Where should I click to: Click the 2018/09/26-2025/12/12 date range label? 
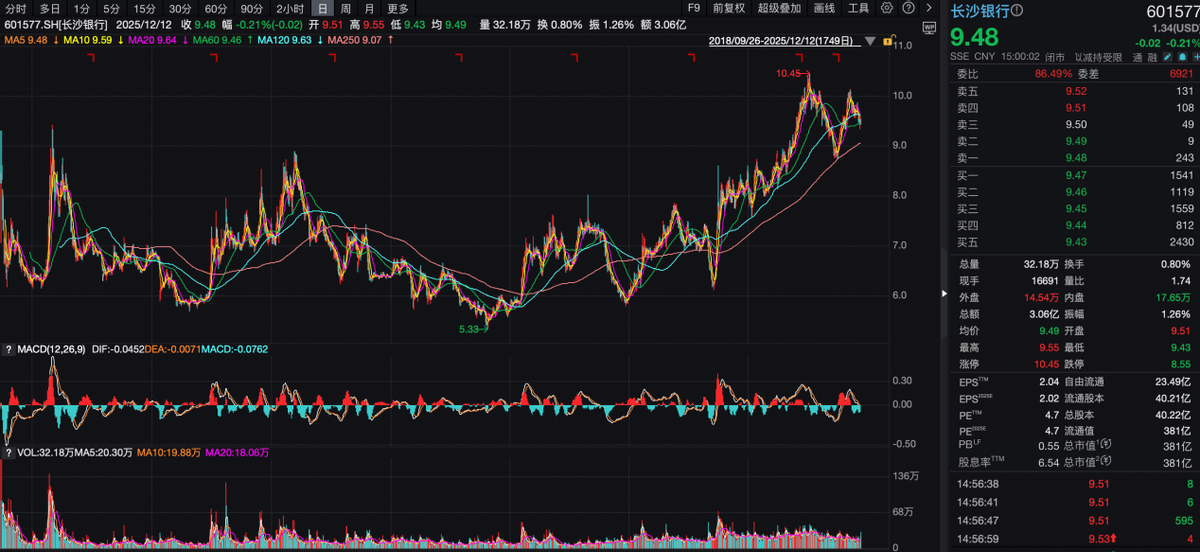pyautogui.click(x=782, y=41)
